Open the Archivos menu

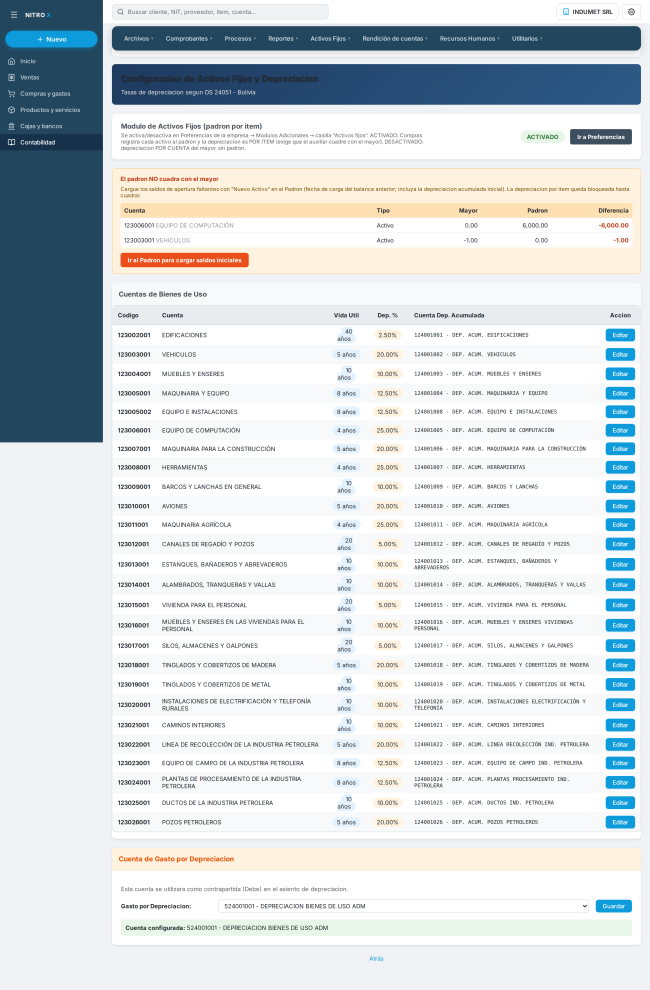[138, 39]
